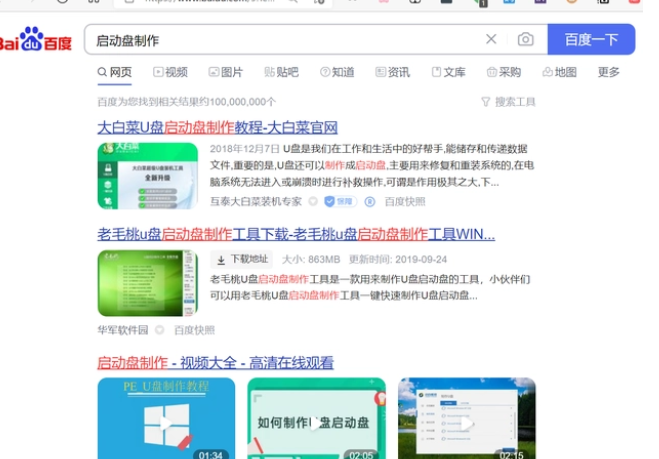Select the 网页 tab
Viewport: 659px width, 459px height.
tap(115, 72)
